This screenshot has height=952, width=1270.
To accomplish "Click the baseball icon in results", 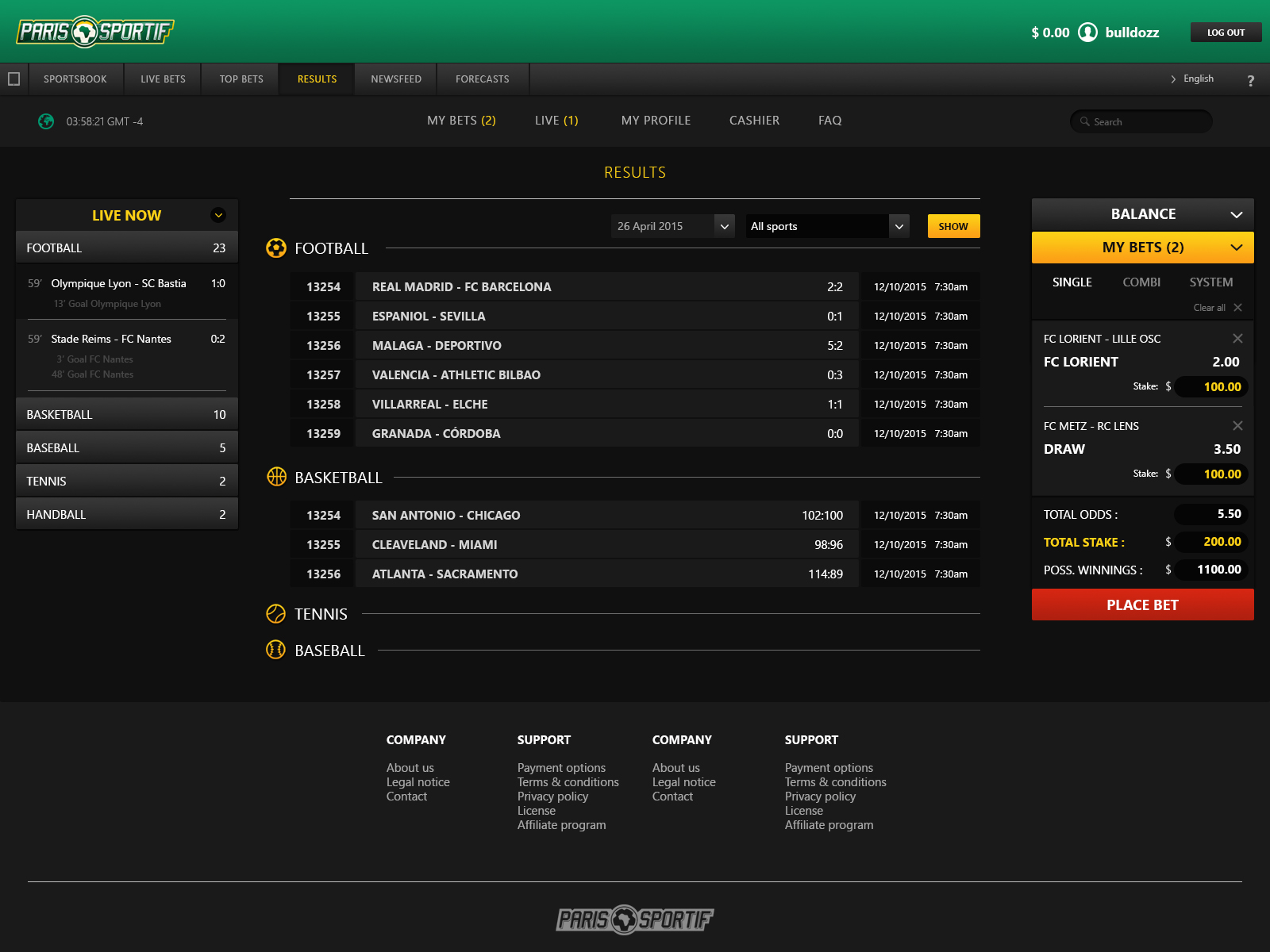I will coord(275,650).
